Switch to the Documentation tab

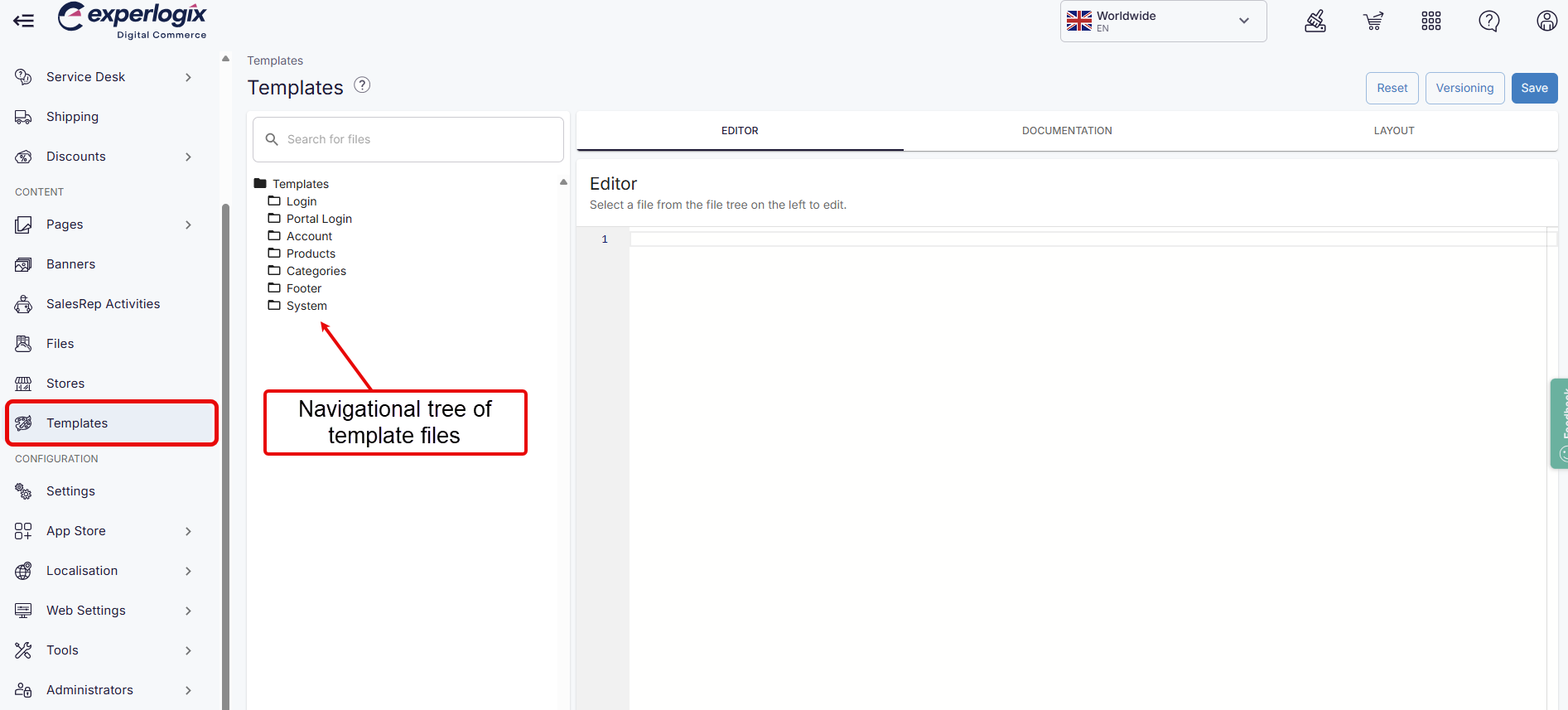pos(1066,131)
